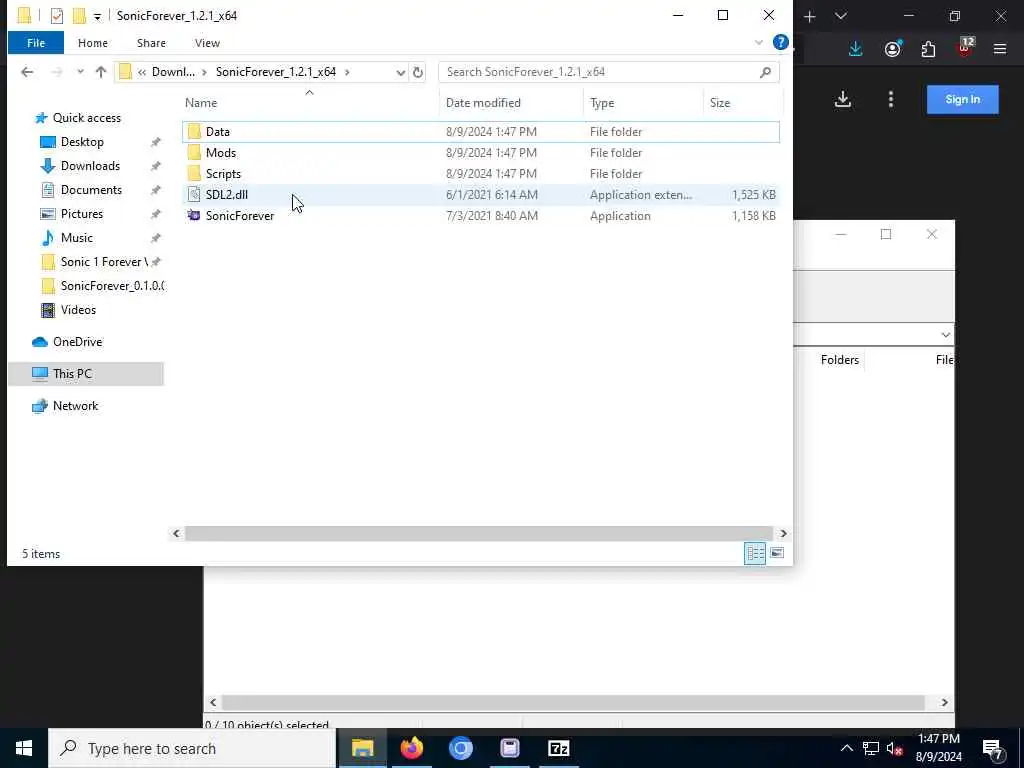This screenshot has width=1024, height=768.
Task: Open the File ribbon tab
Action: [x=36, y=43]
